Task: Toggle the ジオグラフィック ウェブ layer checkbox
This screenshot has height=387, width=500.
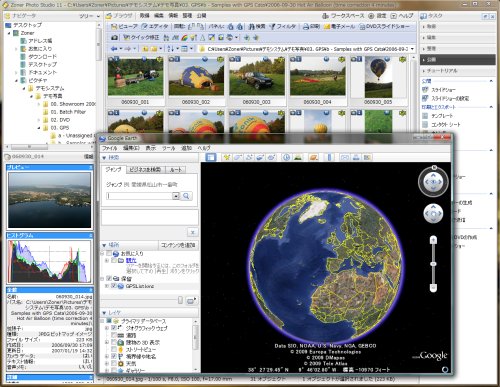Action: [114, 328]
